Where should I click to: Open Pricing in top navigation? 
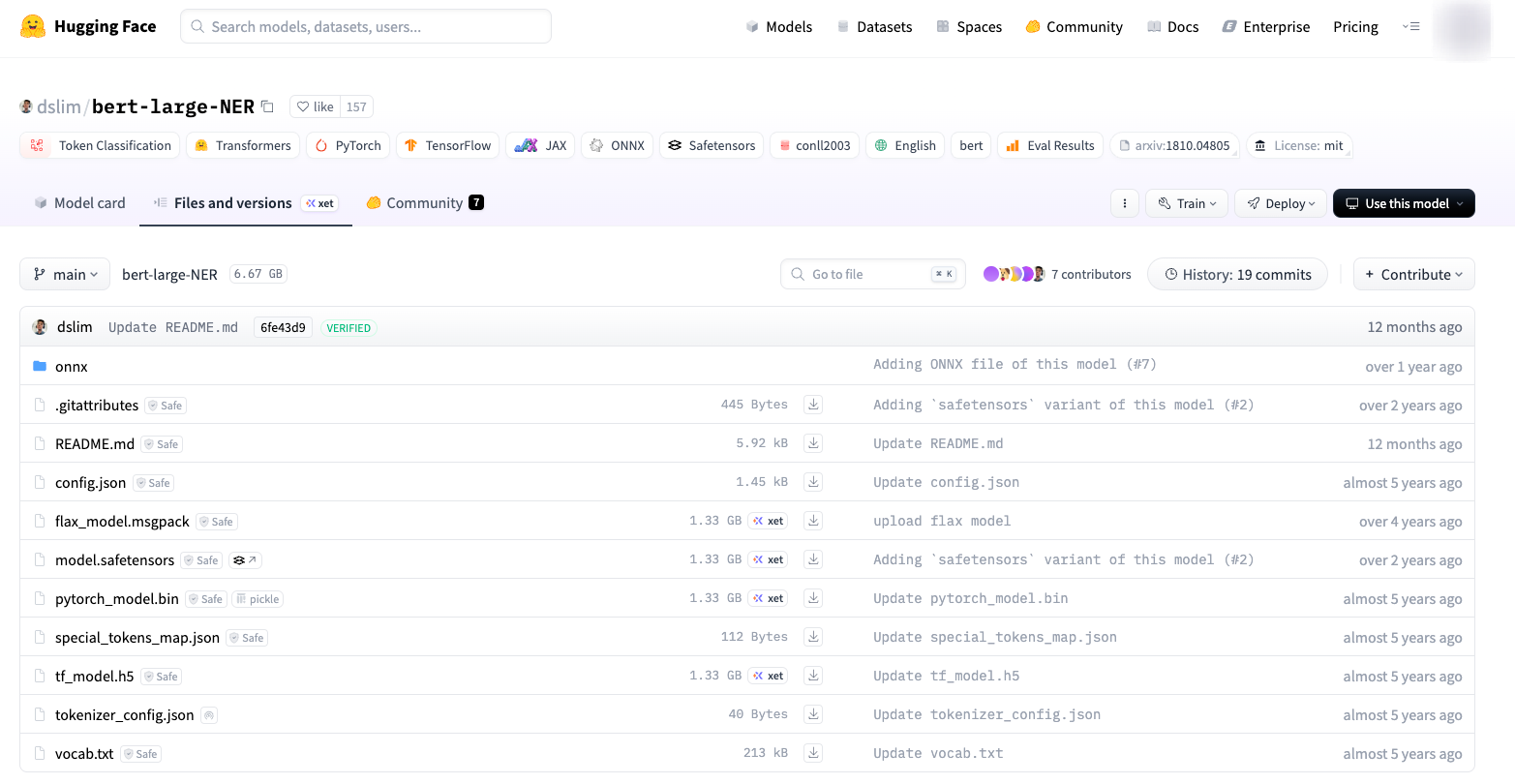coord(1355,27)
